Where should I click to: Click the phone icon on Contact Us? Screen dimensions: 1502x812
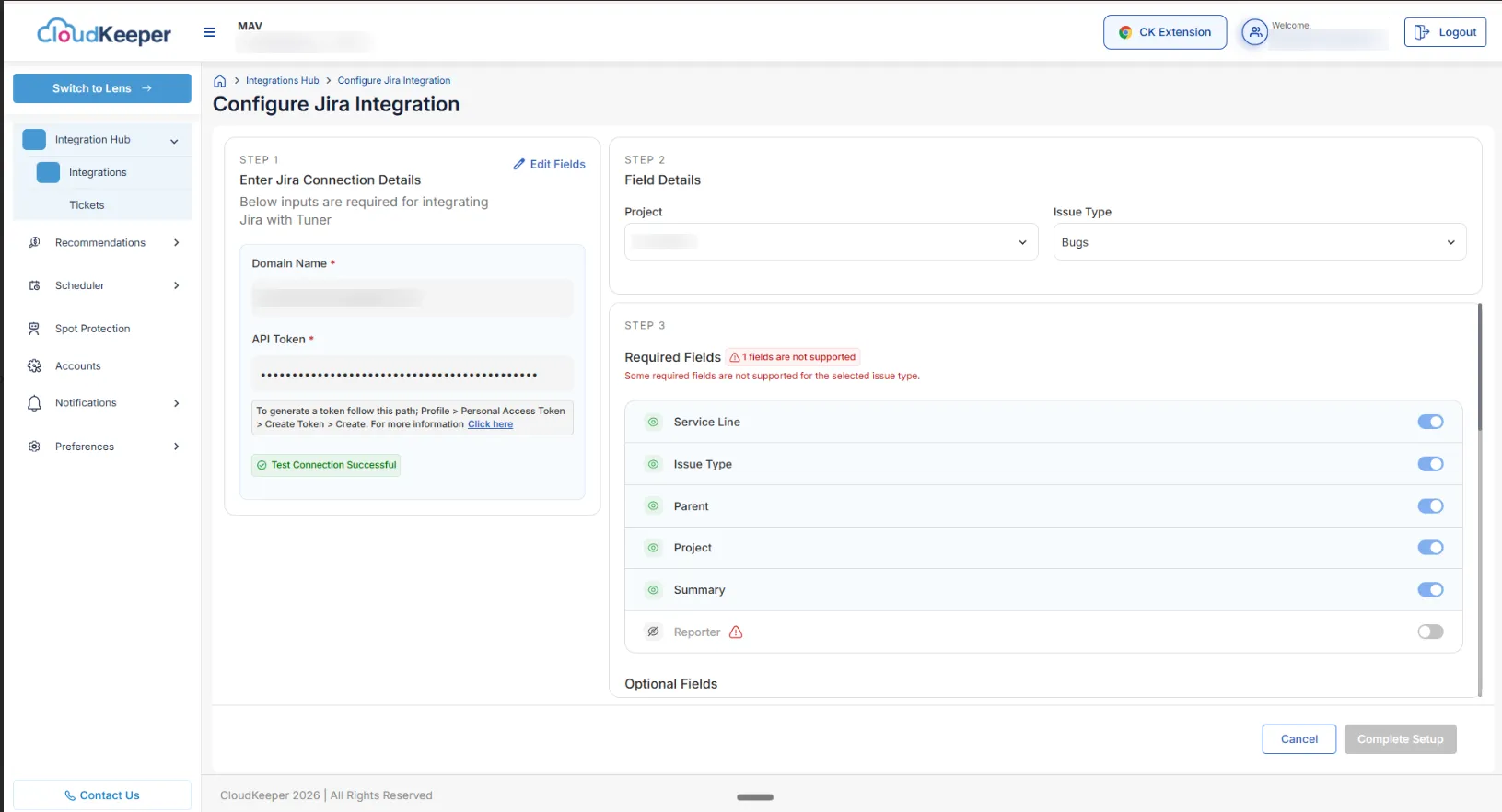click(70, 795)
